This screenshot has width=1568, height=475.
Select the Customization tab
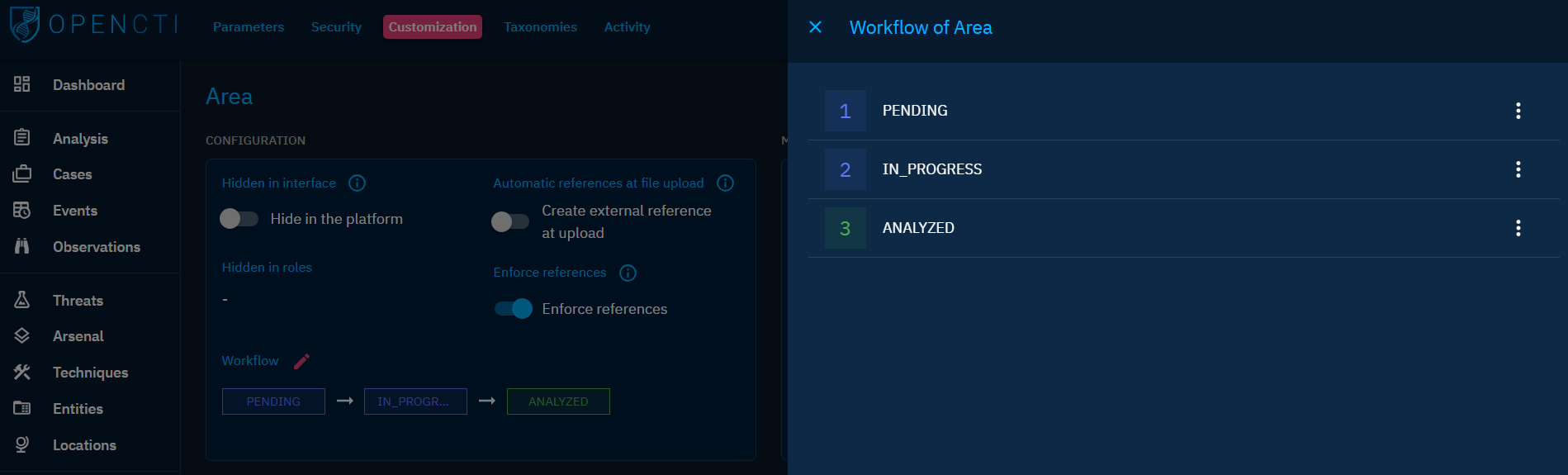click(x=433, y=26)
